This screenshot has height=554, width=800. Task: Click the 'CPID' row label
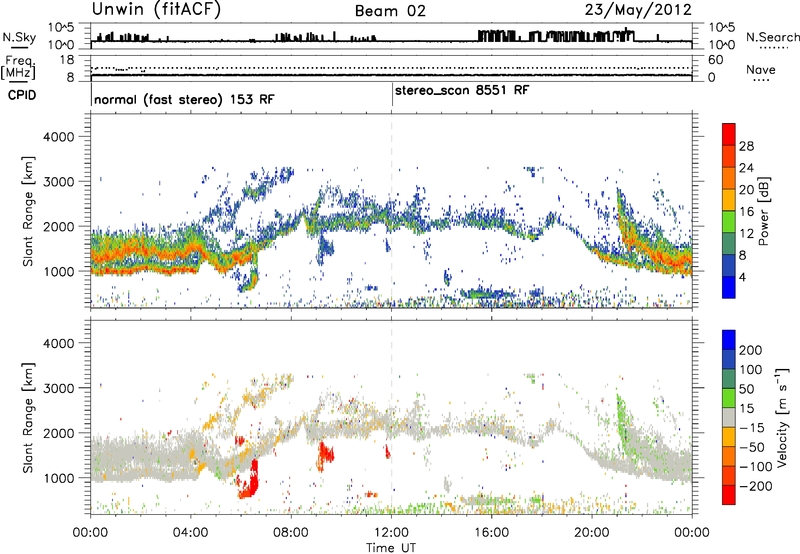(22, 95)
